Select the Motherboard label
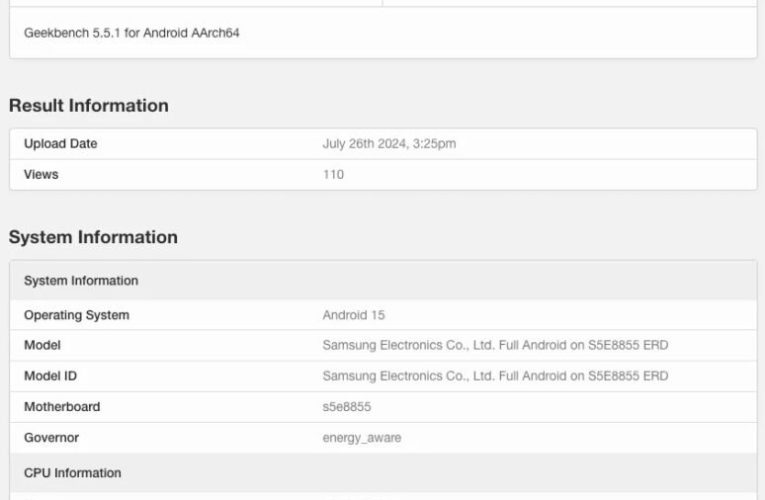 click(x=62, y=407)
